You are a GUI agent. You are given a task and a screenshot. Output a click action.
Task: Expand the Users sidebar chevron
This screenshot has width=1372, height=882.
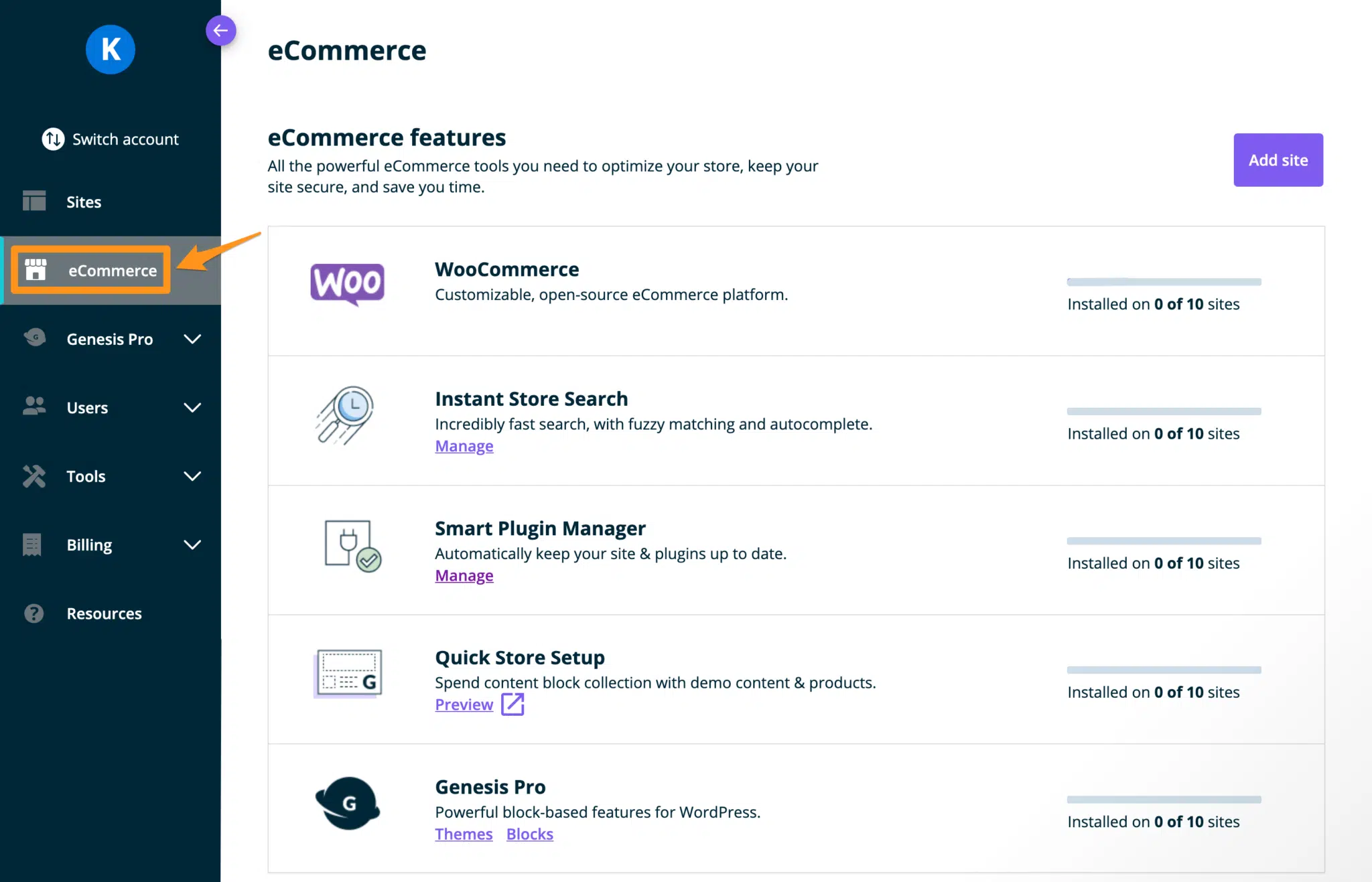pyautogui.click(x=192, y=408)
